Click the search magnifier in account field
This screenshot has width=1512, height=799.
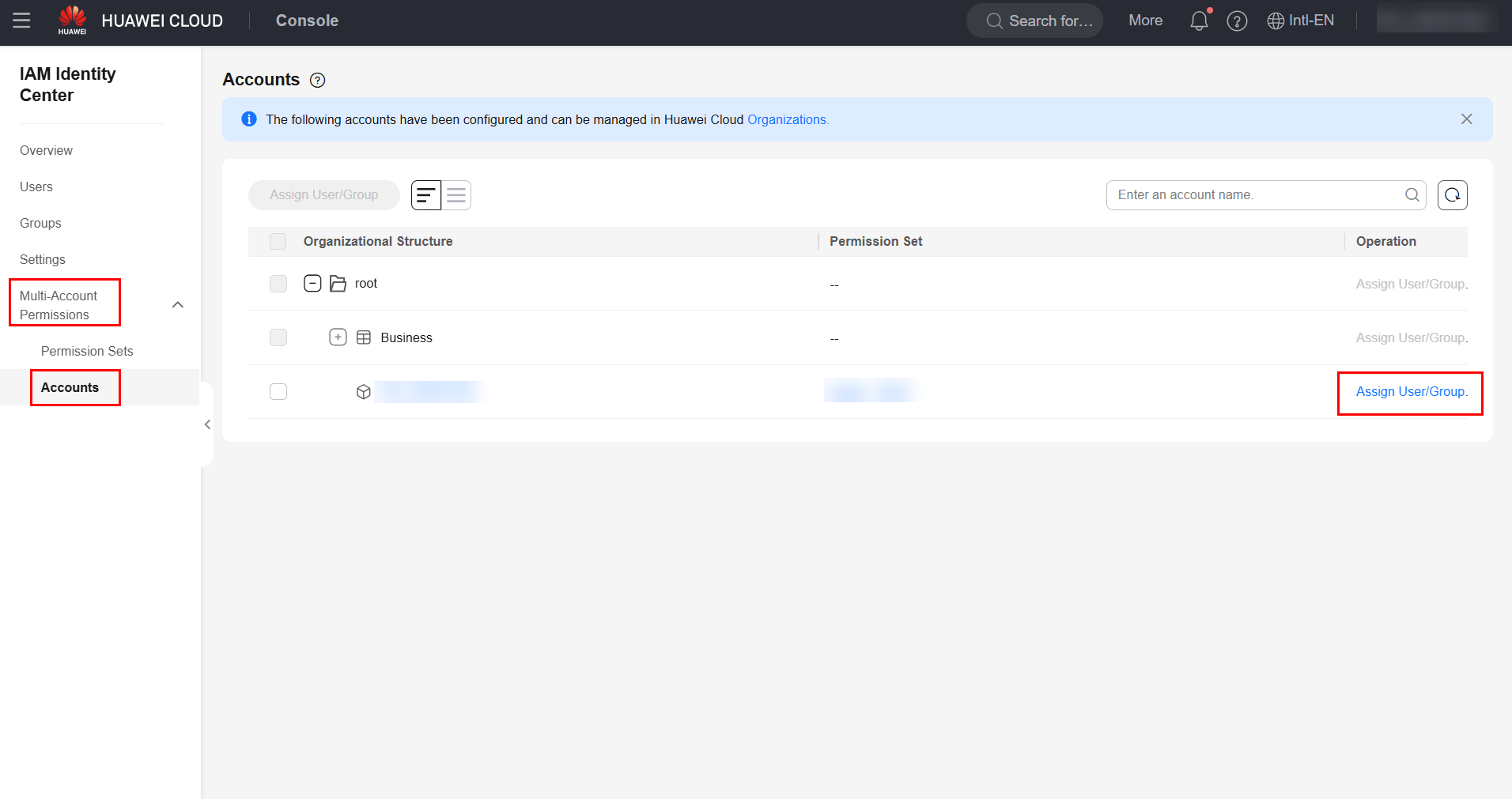click(1412, 195)
